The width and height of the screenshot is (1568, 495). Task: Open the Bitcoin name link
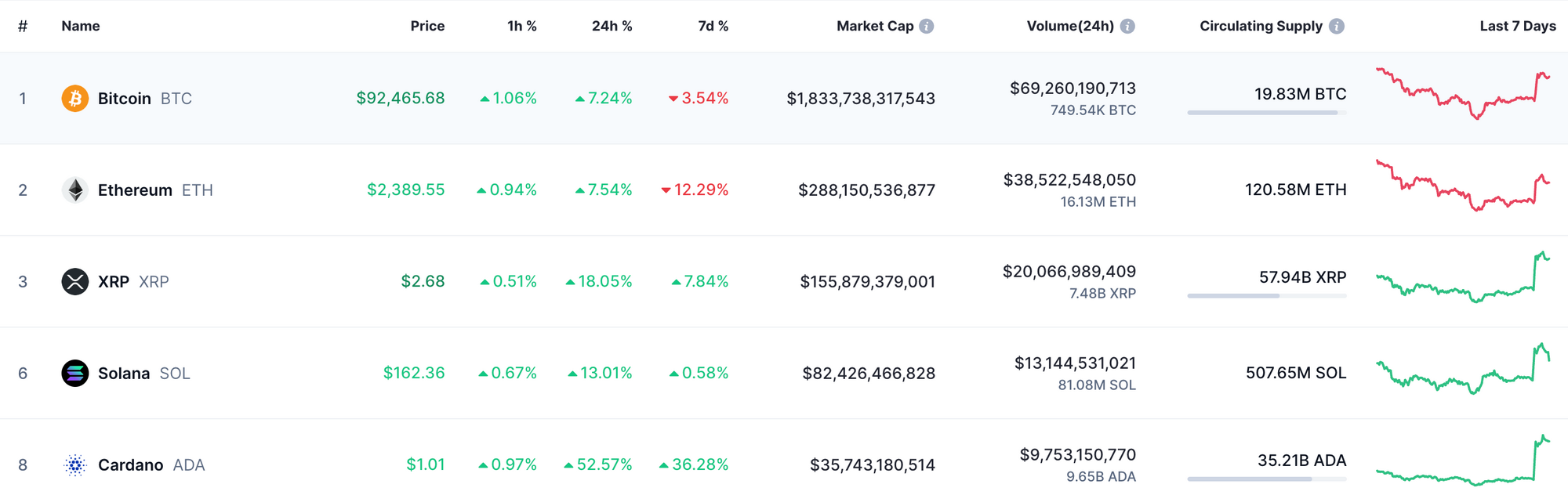[125, 99]
